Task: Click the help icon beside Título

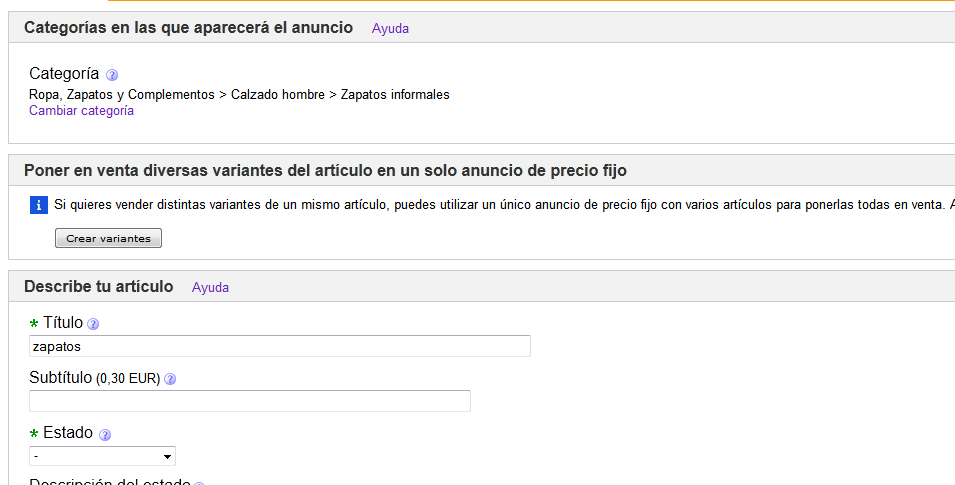Action: (x=93, y=324)
